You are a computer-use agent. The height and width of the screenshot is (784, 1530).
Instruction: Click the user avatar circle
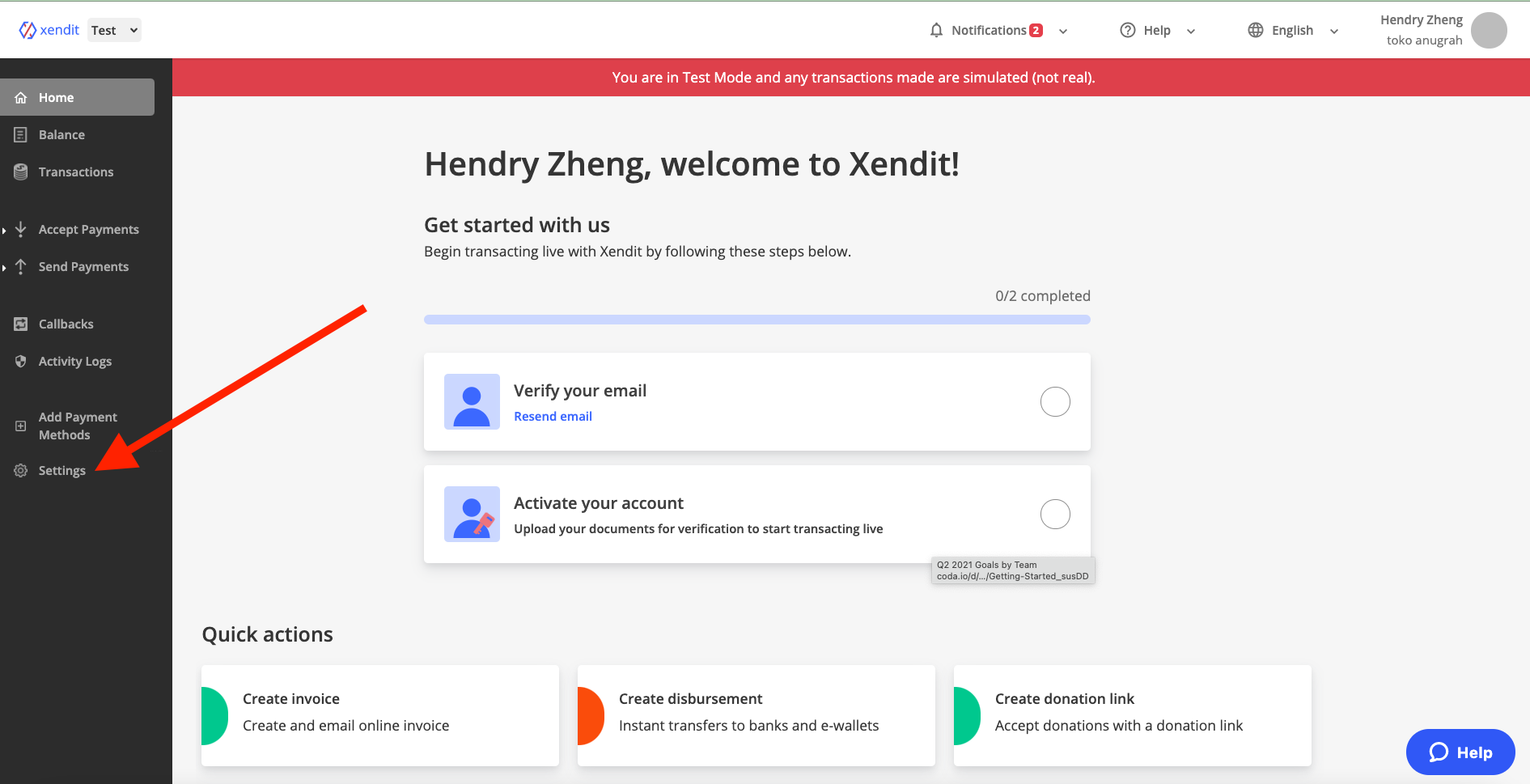[x=1489, y=30]
